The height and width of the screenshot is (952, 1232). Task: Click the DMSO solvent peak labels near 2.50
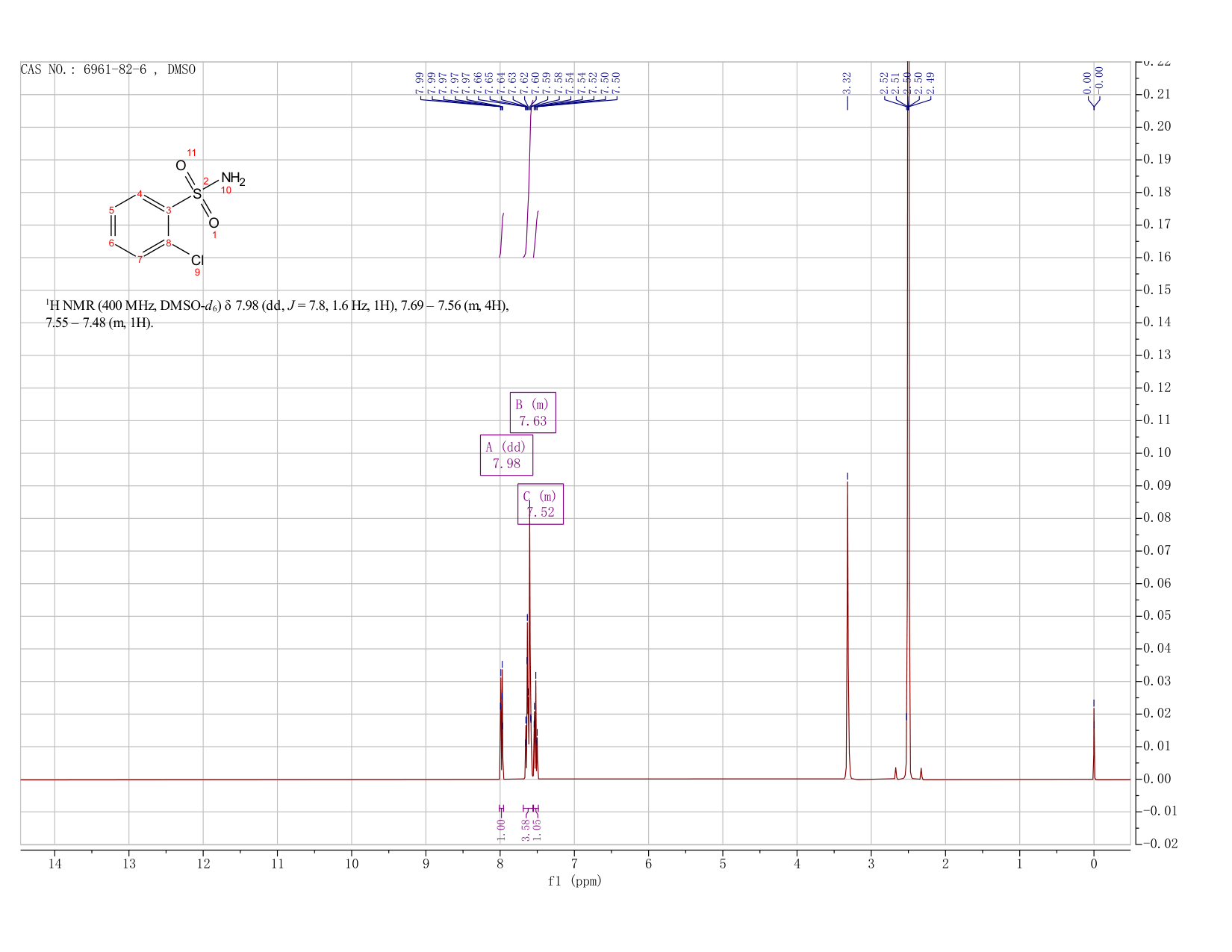[907, 82]
